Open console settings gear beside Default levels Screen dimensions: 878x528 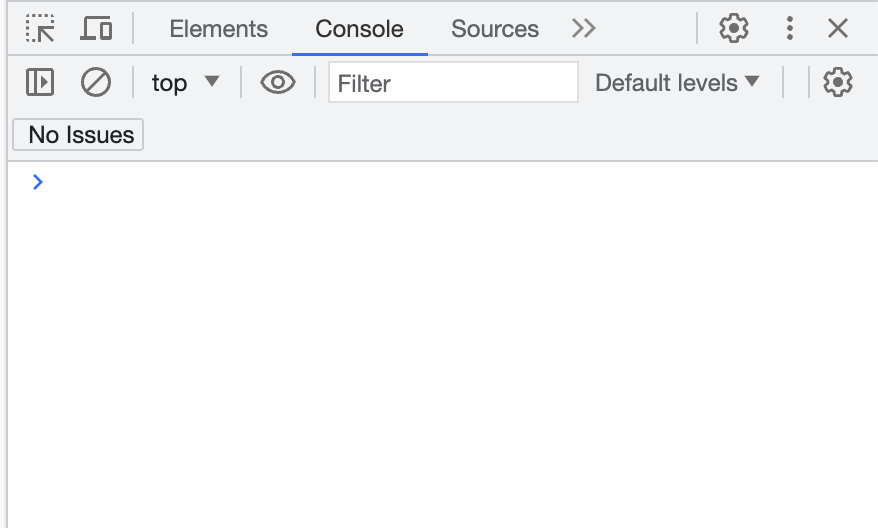pyautogui.click(x=838, y=82)
